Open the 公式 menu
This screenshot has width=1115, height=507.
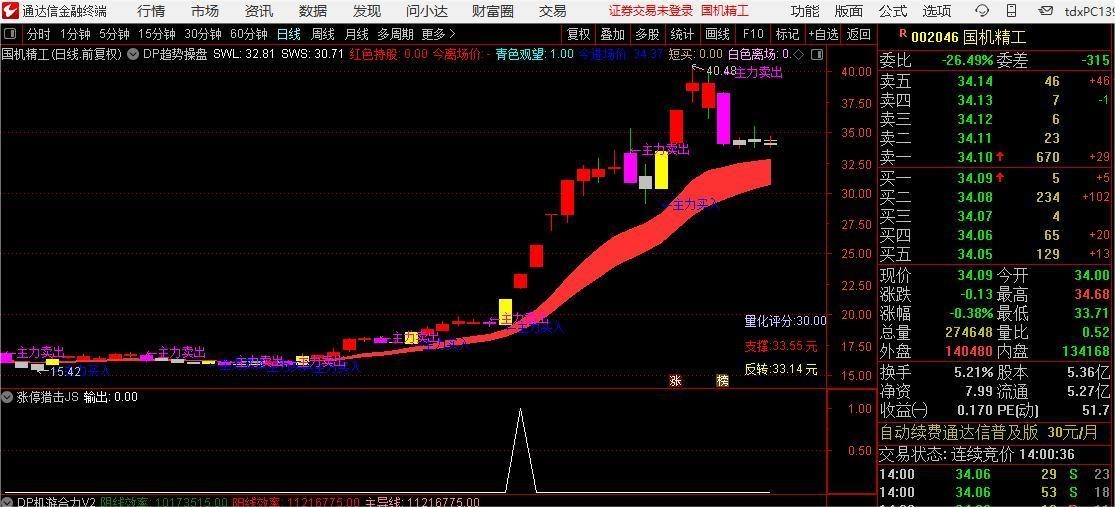tap(892, 11)
